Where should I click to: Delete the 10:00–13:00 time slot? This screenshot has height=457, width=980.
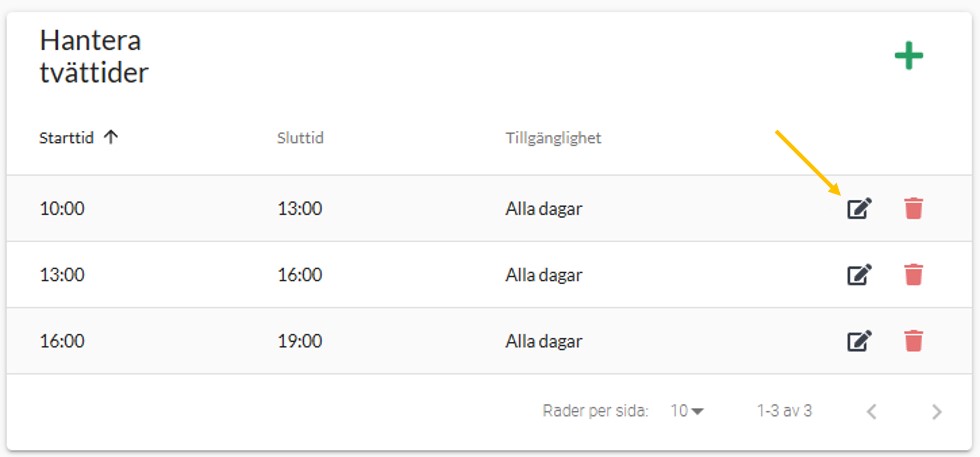913,208
